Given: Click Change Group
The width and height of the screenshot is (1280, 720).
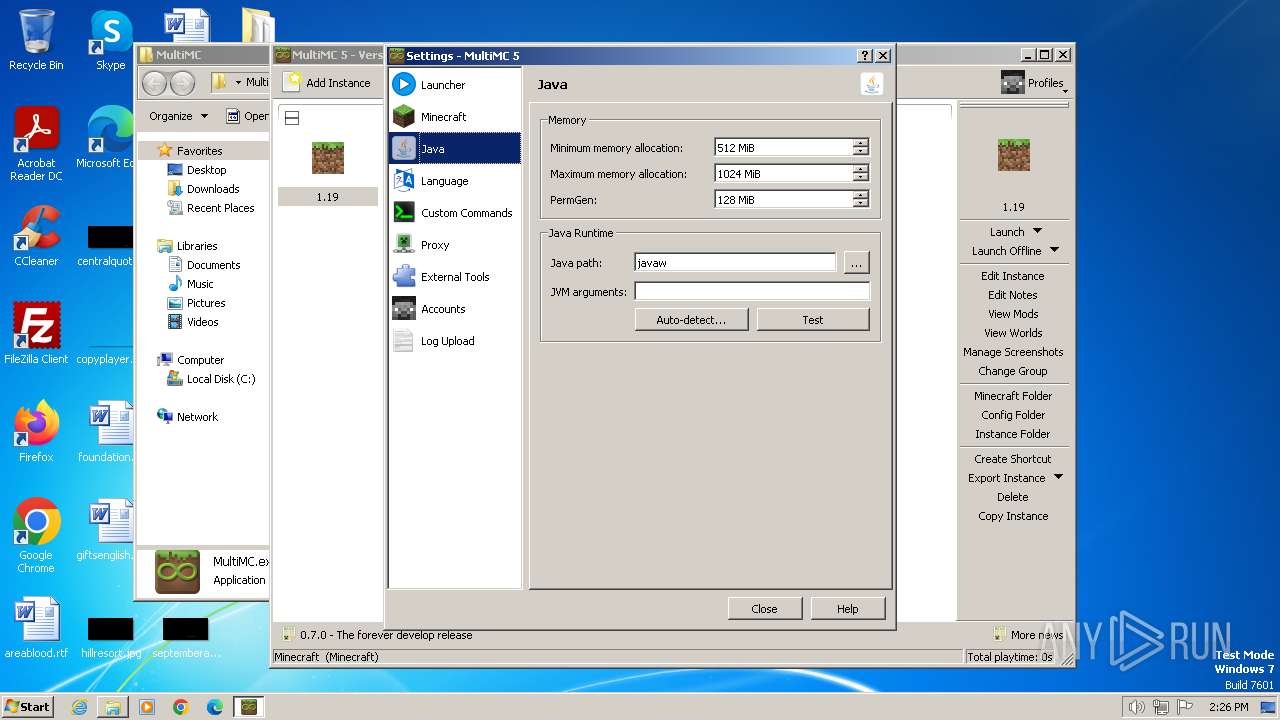Looking at the screenshot, I should pyautogui.click(x=1013, y=371).
